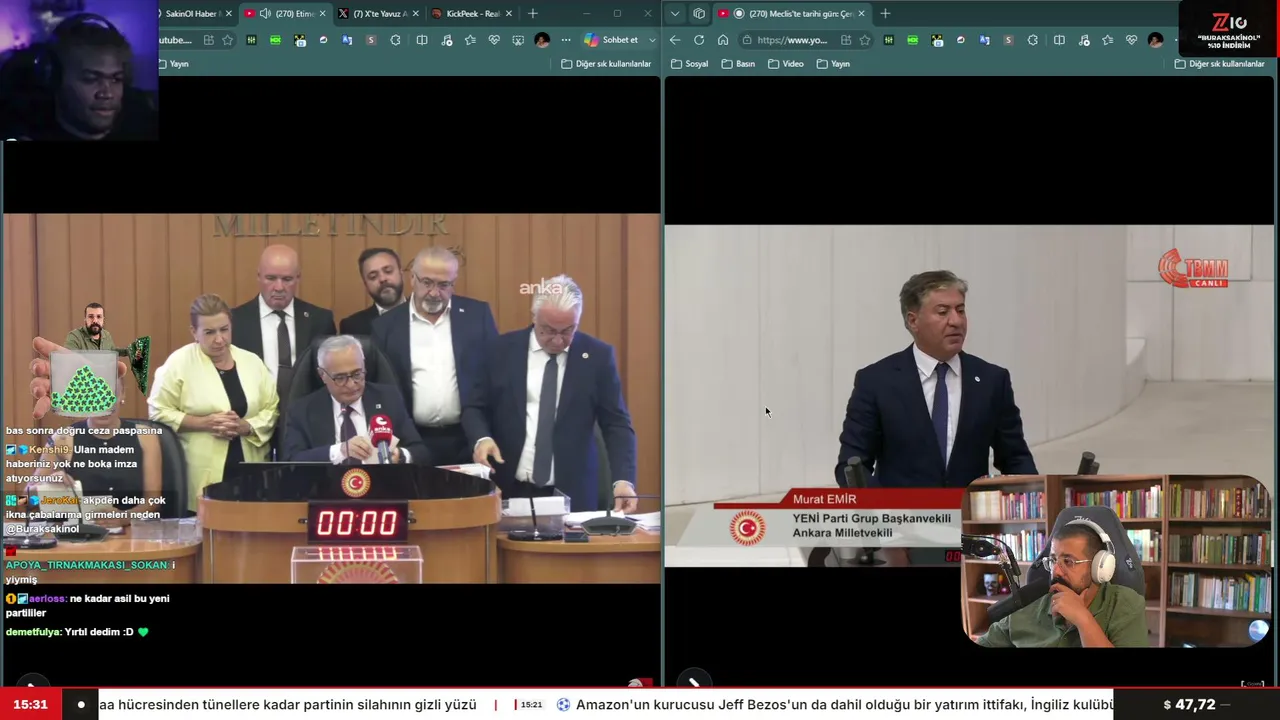Close the (270) Etime YouTube tab
1280x720 pixels.
tap(322, 14)
